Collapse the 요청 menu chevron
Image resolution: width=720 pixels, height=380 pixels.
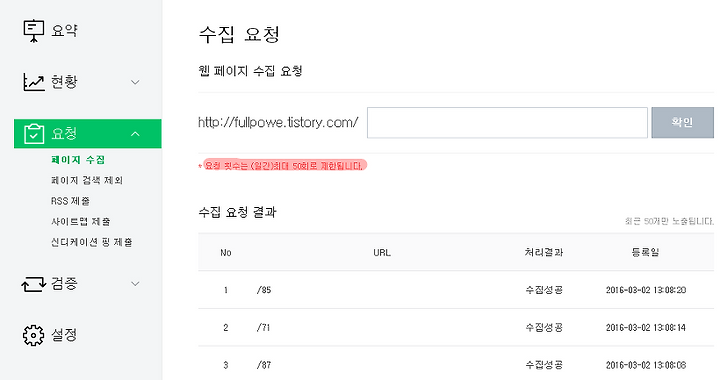point(135,134)
